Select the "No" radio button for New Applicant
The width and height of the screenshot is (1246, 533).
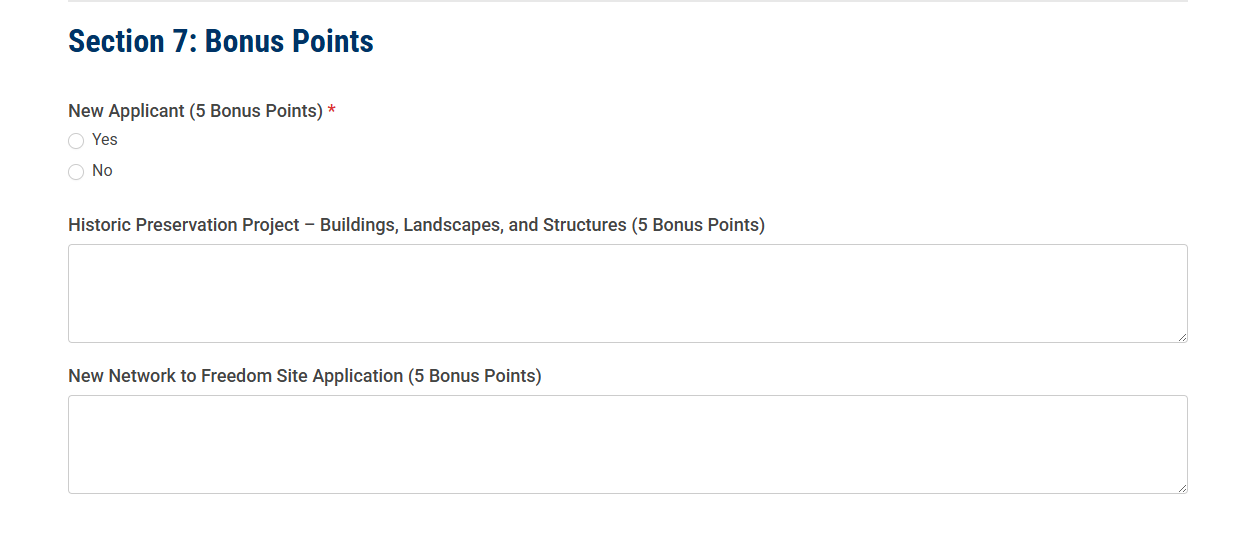pos(76,172)
